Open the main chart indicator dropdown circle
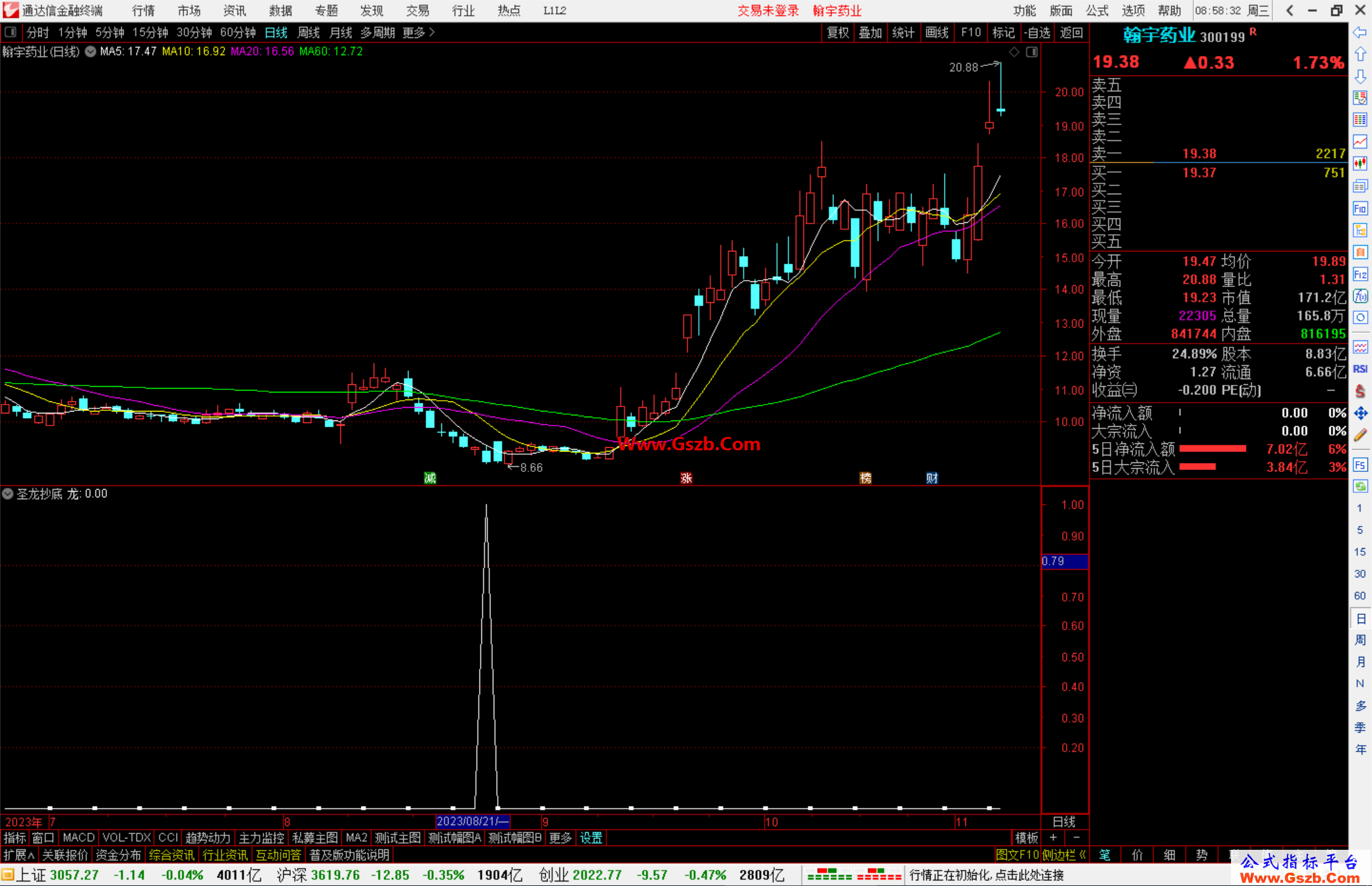Viewport: 1372px width, 886px height. tap(91, 52)
